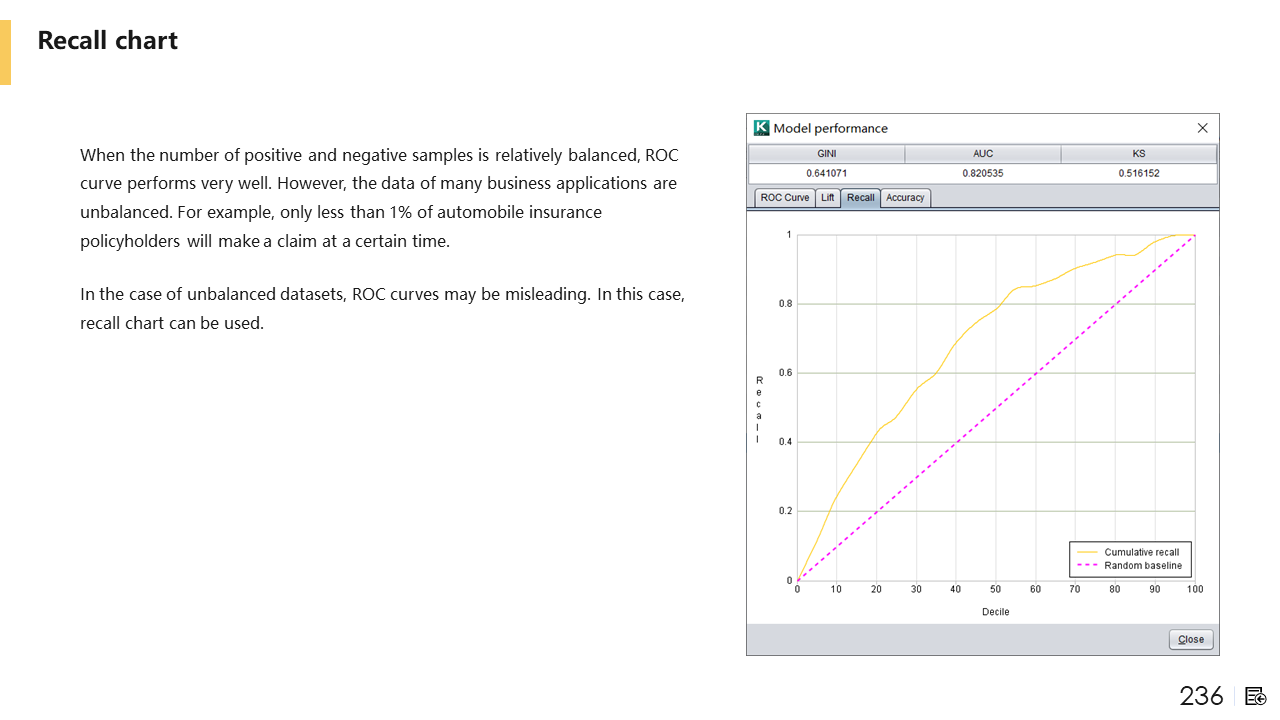1280x720 pixels.
Task: Select the KS value 0.516152 cell
Action: pyautogui.click(x=1139, y=173)
